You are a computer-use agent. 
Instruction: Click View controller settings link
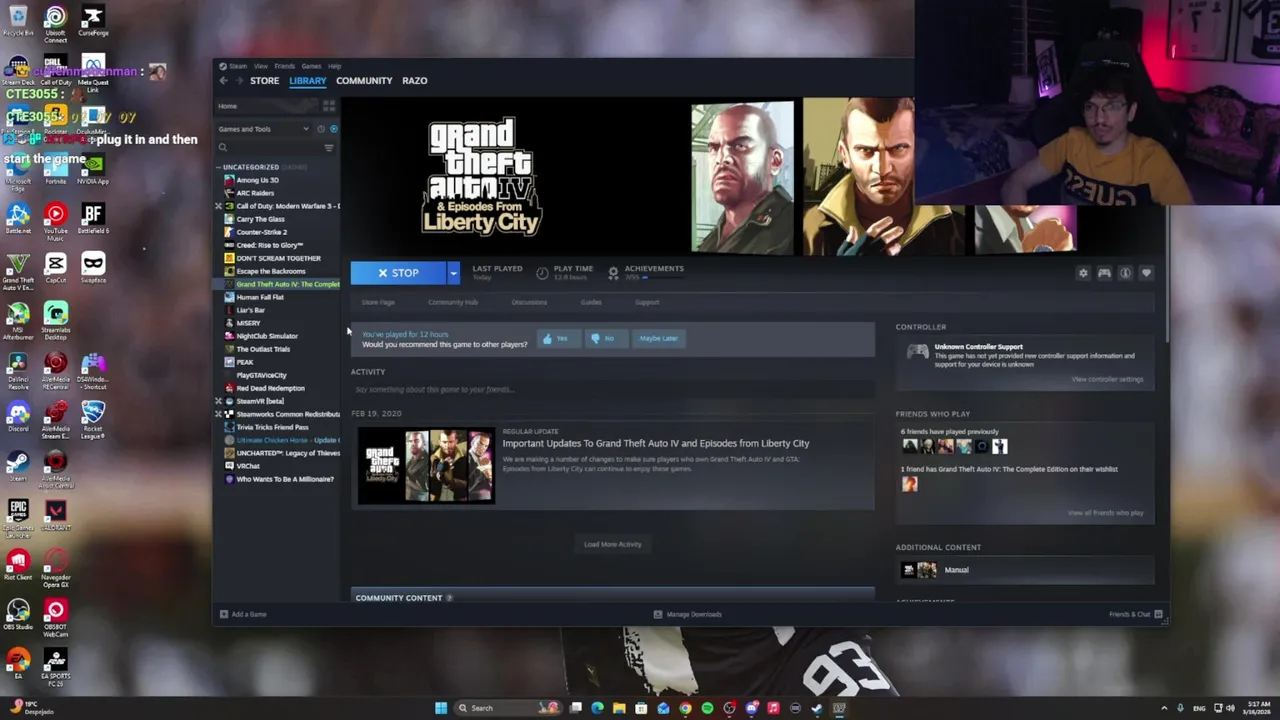pyautogui.click(x=1107, y=379)
